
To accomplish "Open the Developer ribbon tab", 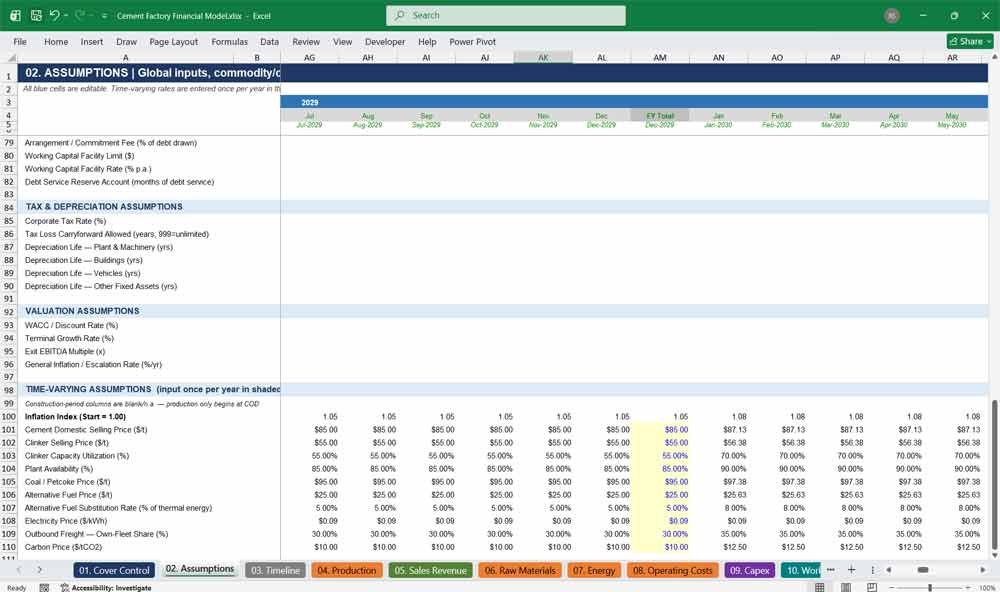I will pos(385,41).
